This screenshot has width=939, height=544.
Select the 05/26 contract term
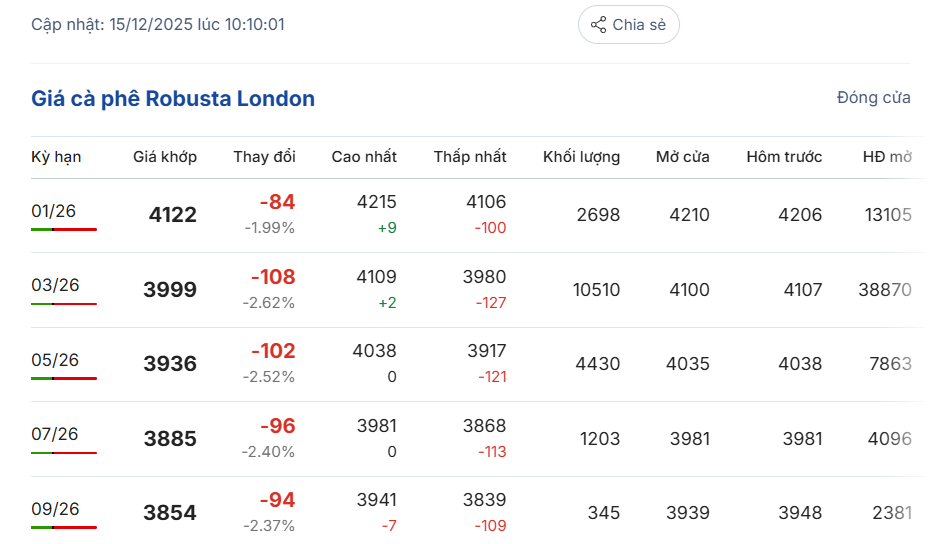click(55, 360)
